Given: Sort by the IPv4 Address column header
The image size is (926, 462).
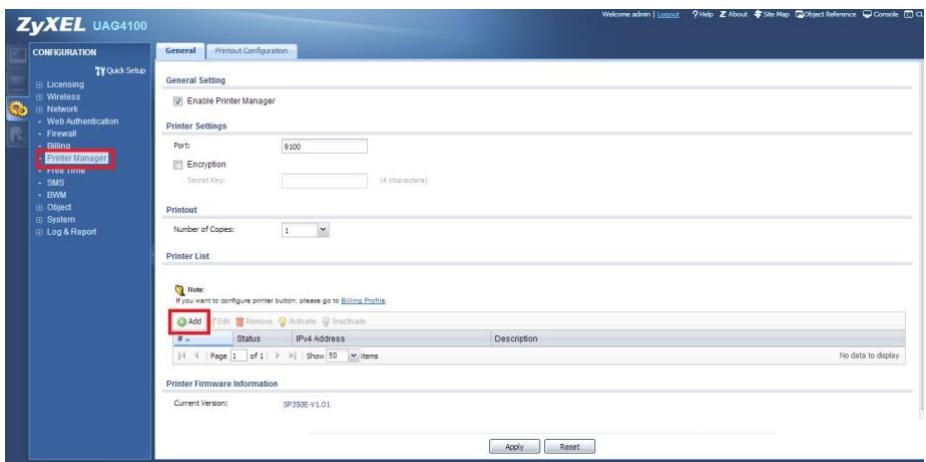Looking at the screenshot, I should pyautogui.click(x=392, y=339).
